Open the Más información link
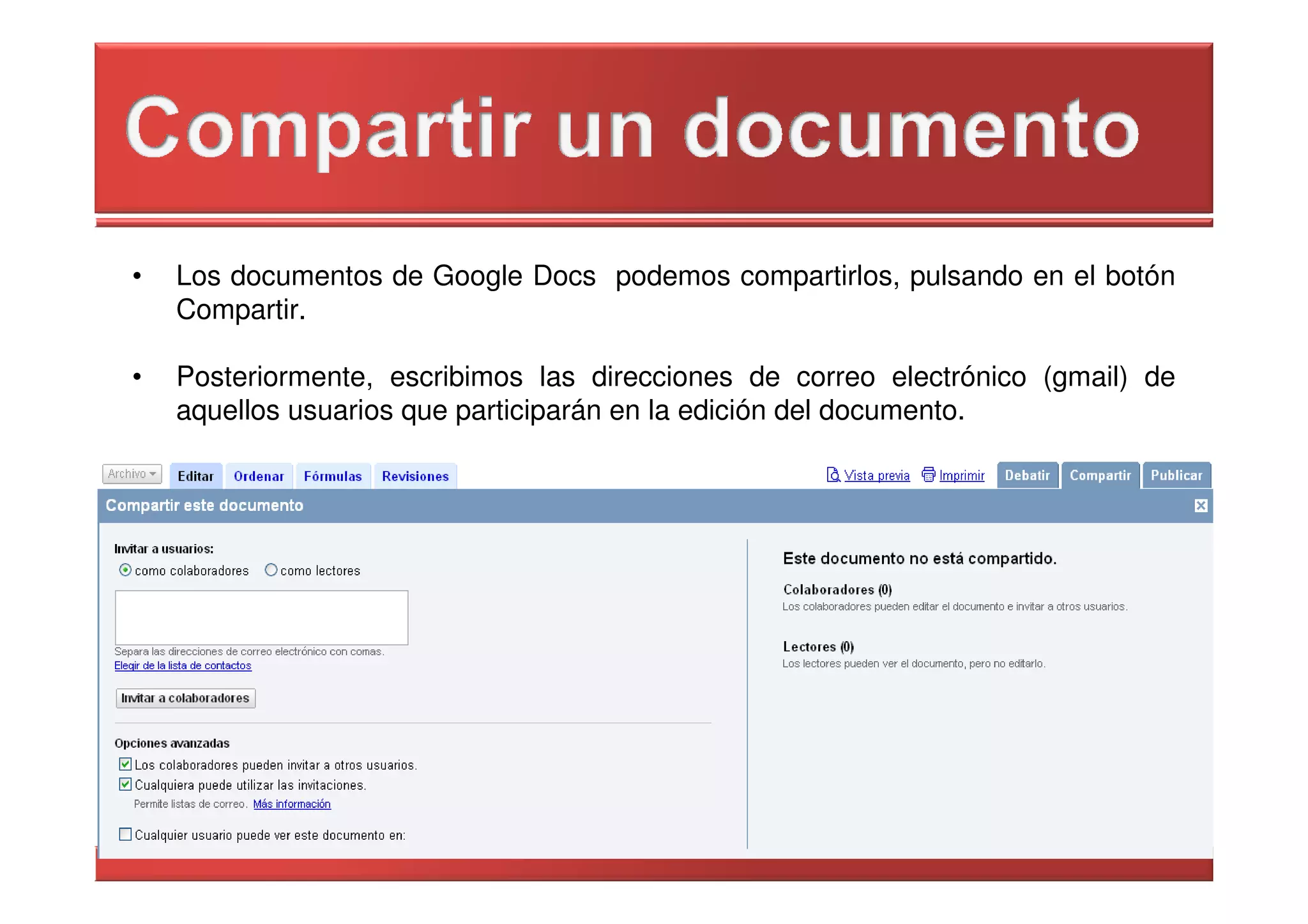1308x924 pixels. pyautogui.click(x=292, y=803)
